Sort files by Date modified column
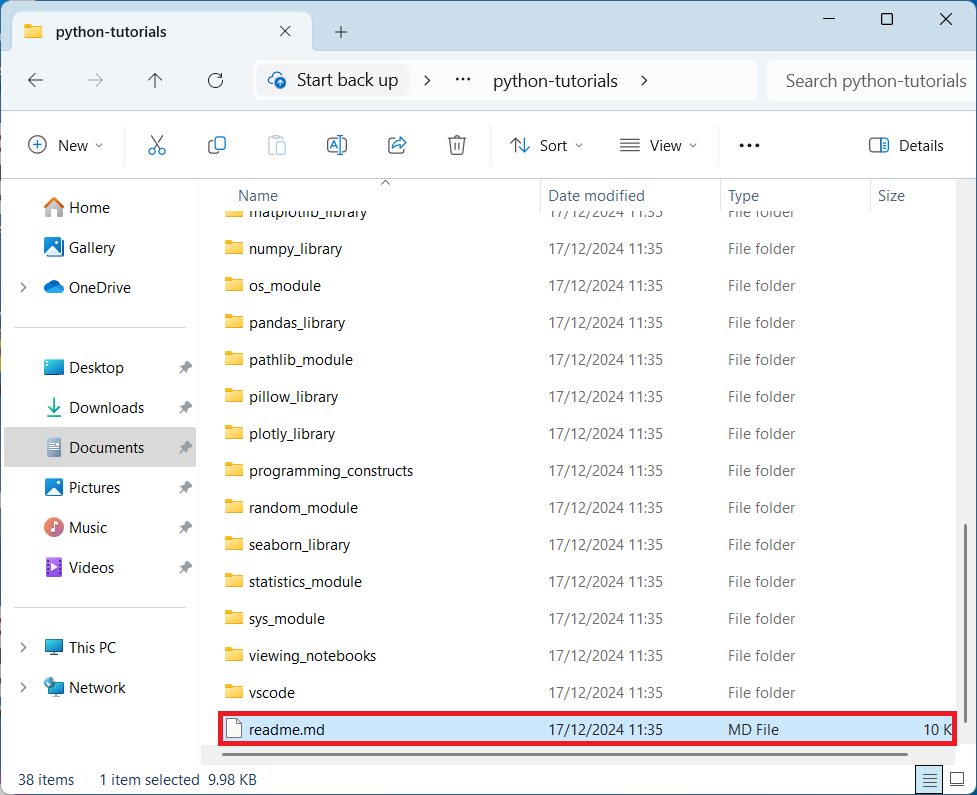This screenshot has height=795, width=977. pyautogui.click(x=597, y=196)
